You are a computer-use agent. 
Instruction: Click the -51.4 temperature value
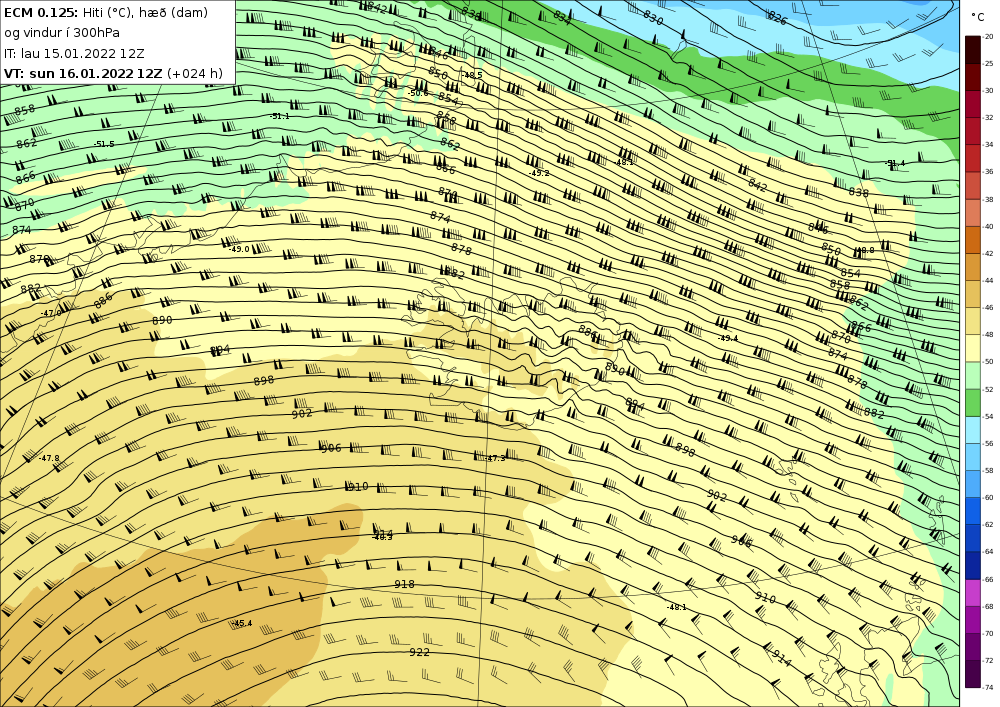[x=895, y=163]
